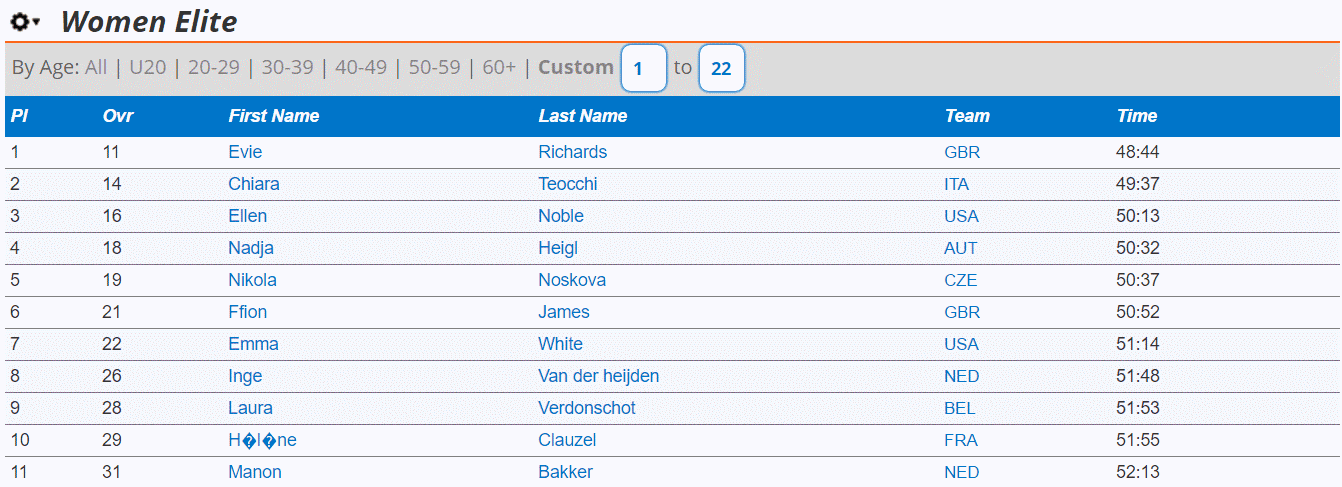Select the 50-59 age filter
This screenshot has height=487, width=1342.
coord(435,67)
